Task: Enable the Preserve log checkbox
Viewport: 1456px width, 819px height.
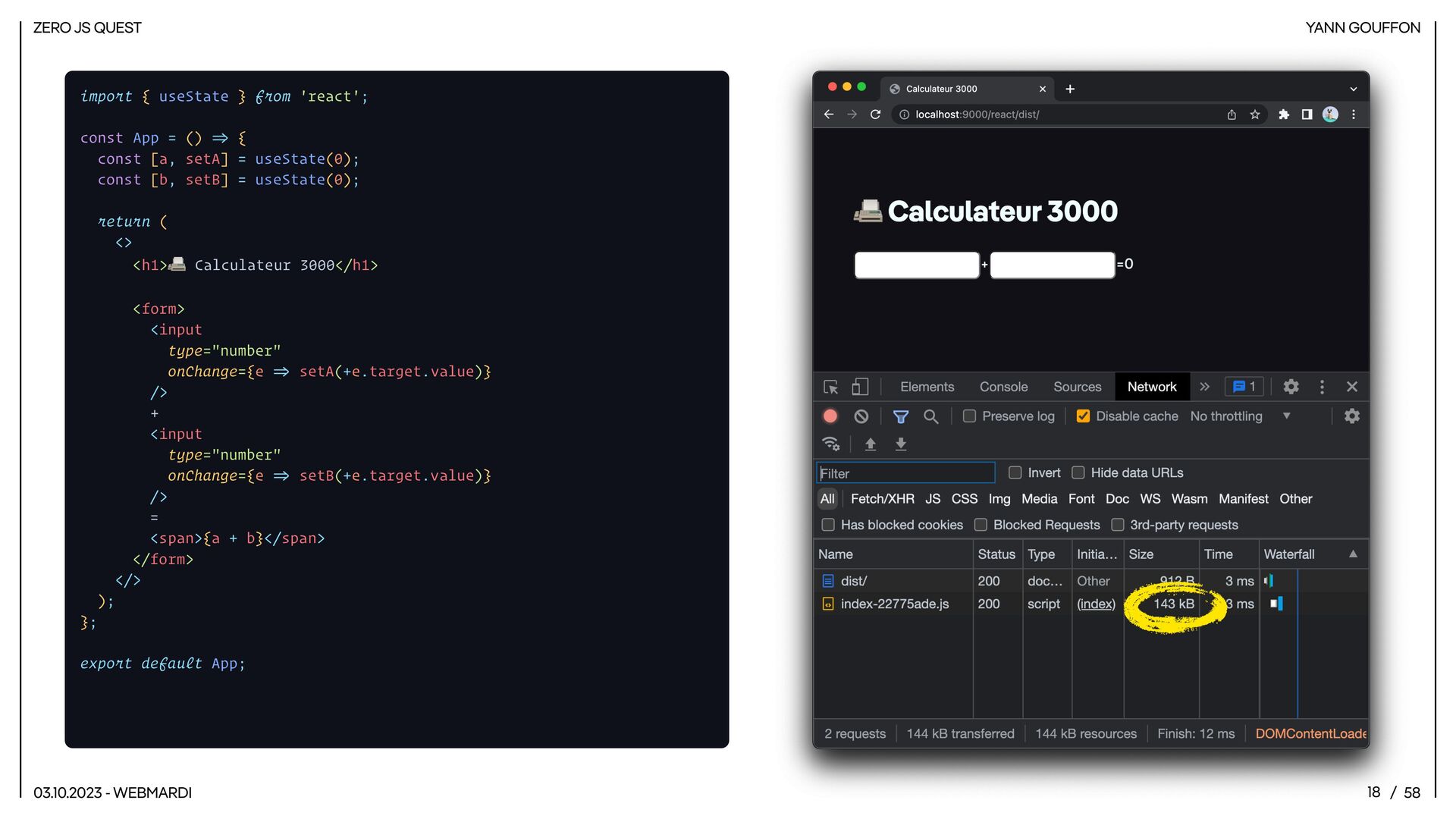Action: tap(969, 416)
